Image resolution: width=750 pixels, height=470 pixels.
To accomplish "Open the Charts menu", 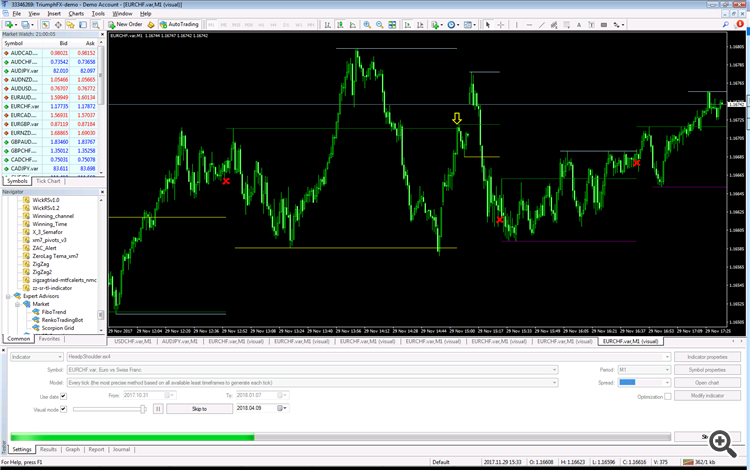I will [x=76, y=13].
